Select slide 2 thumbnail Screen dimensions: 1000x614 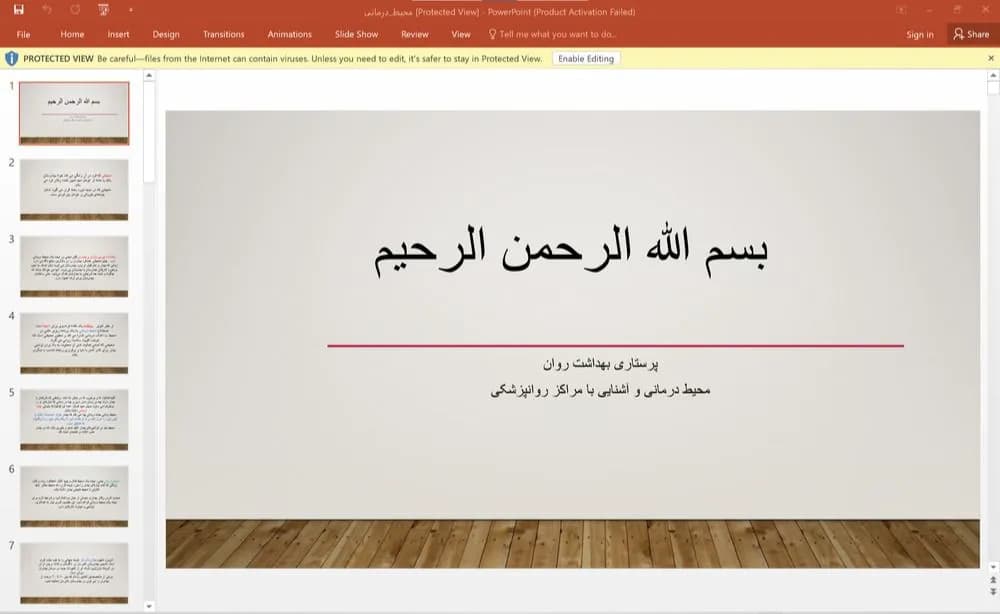[x=74, y=189]
